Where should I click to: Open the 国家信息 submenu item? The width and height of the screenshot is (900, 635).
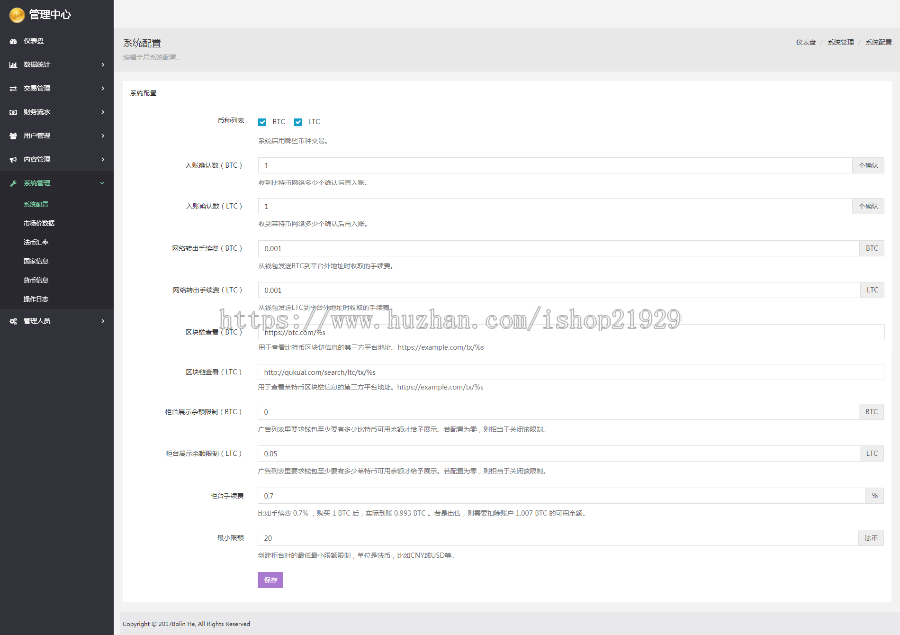(36, 261)
